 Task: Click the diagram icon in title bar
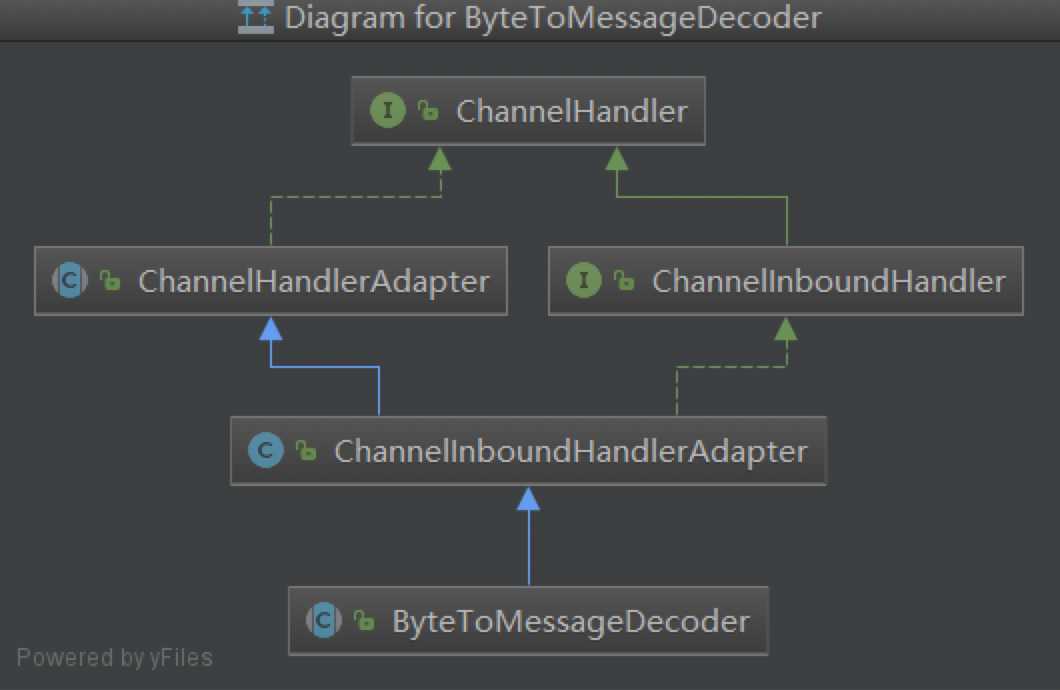[x=256, y=17]
